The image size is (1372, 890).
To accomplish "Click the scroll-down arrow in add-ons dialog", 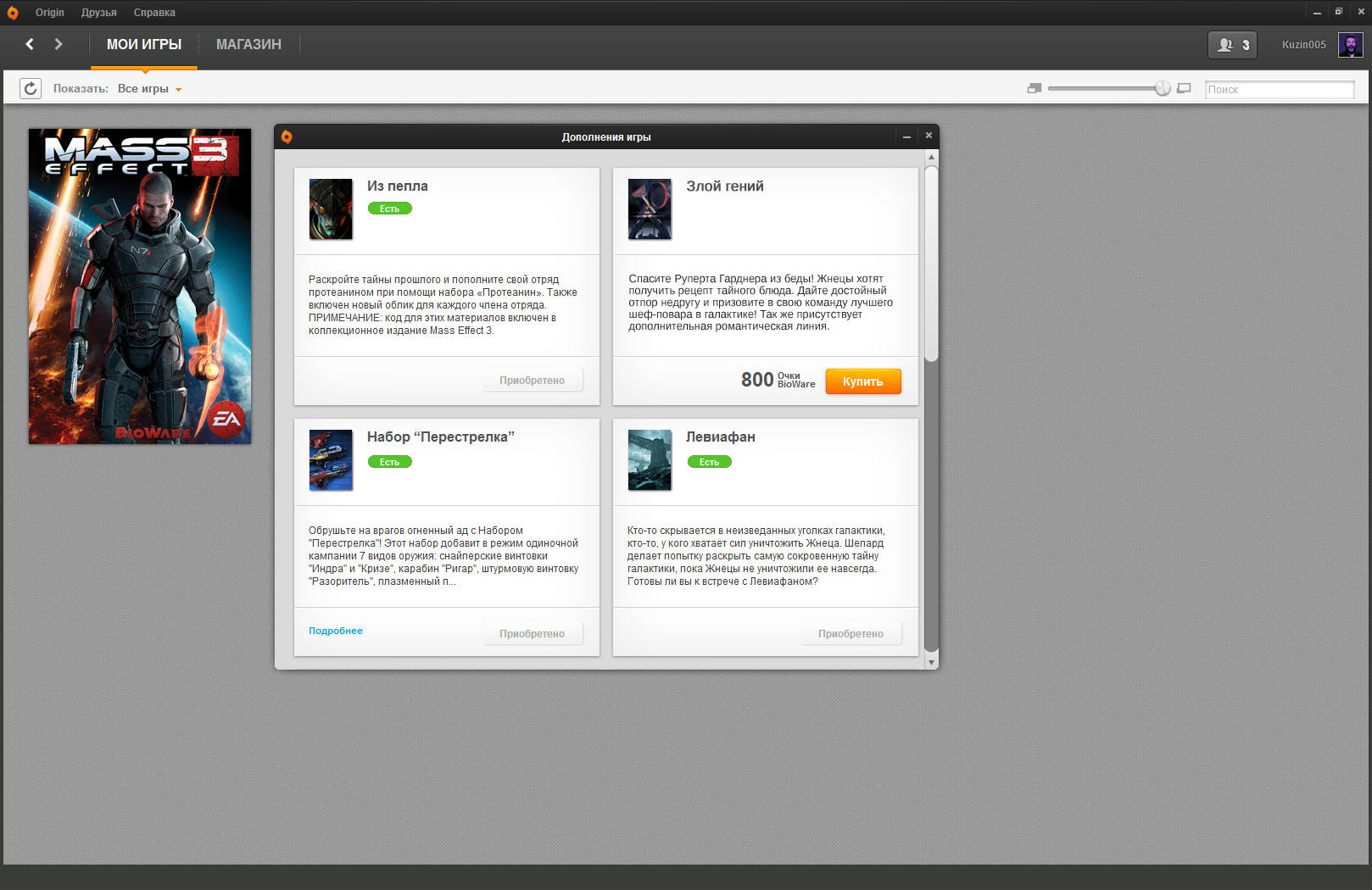I will click(x=931, y=662).
